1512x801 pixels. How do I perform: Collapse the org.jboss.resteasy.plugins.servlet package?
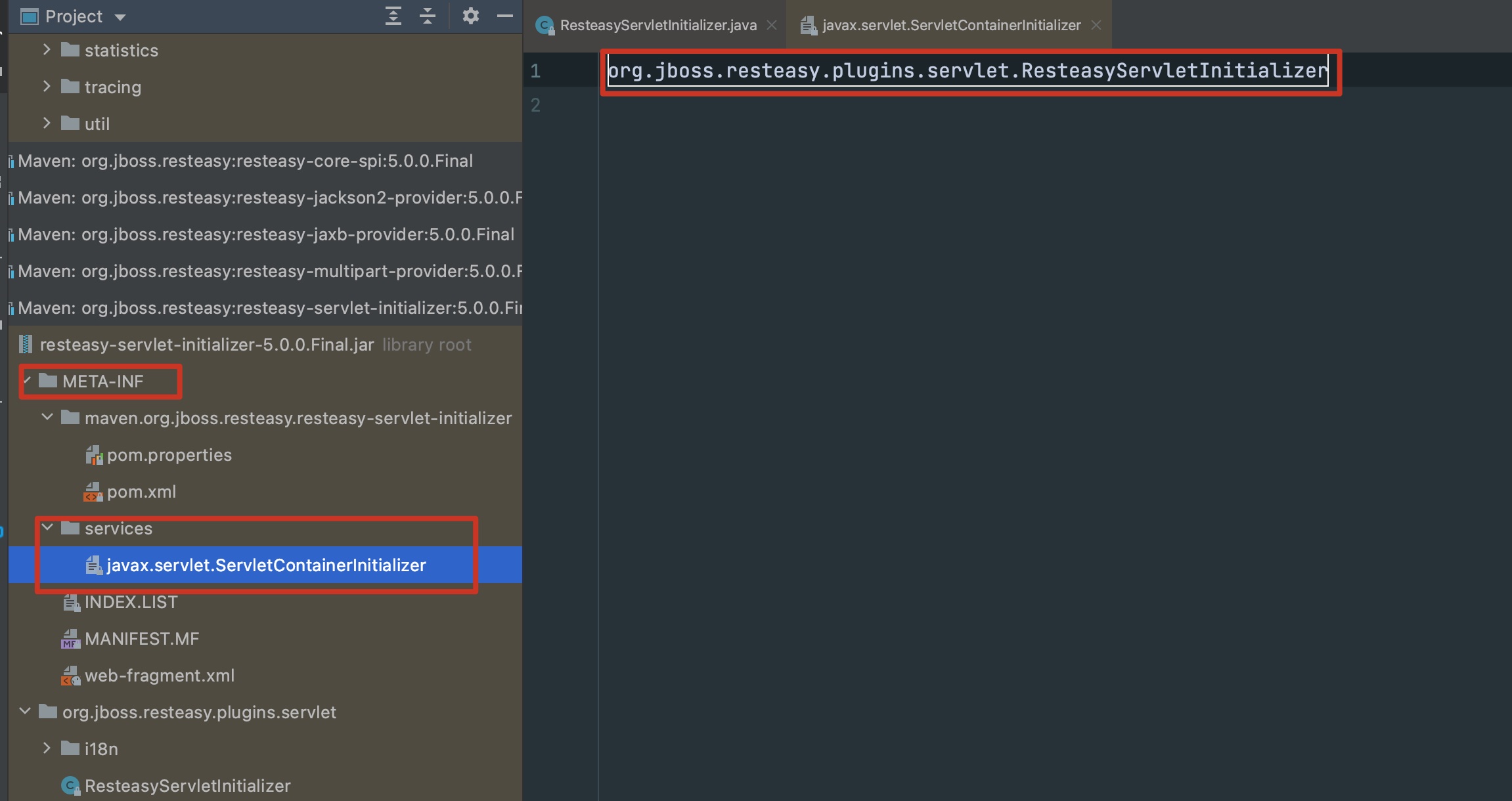[x=26, y=712]
